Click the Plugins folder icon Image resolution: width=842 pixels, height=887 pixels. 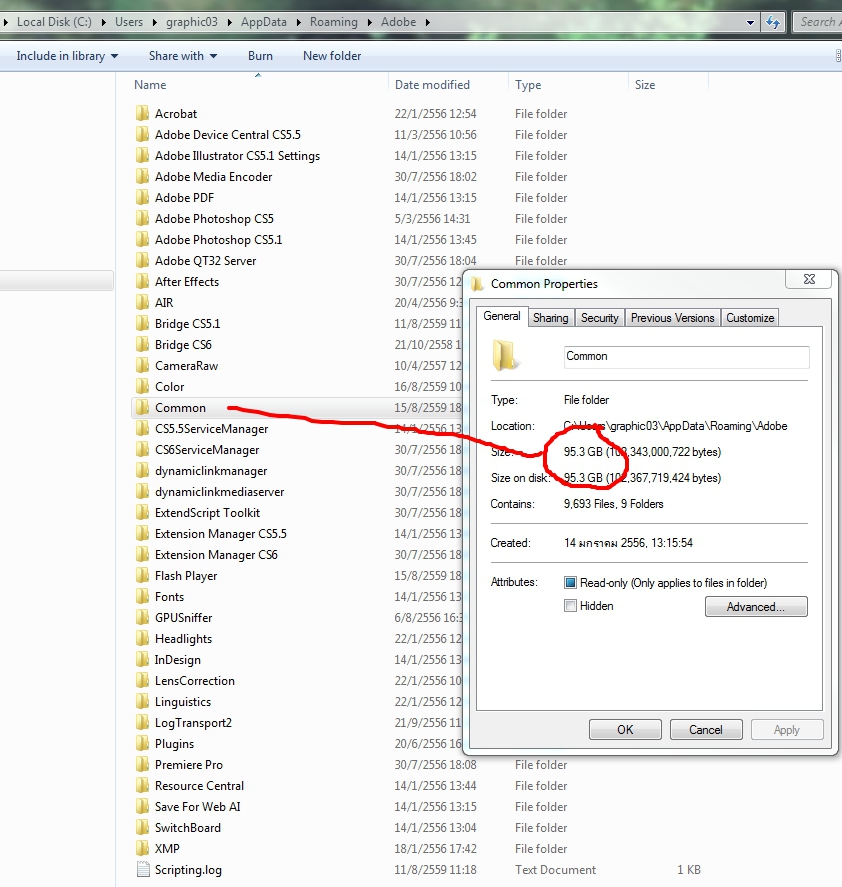pyautogui.click(x=143, y=743)
